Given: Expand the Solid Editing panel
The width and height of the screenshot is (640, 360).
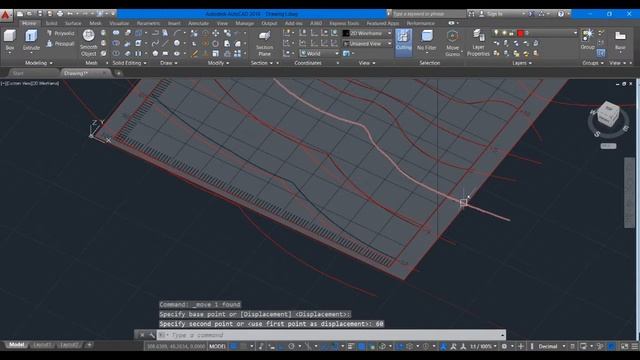Looking at the screenshot, I should click(x=129, y=63).
